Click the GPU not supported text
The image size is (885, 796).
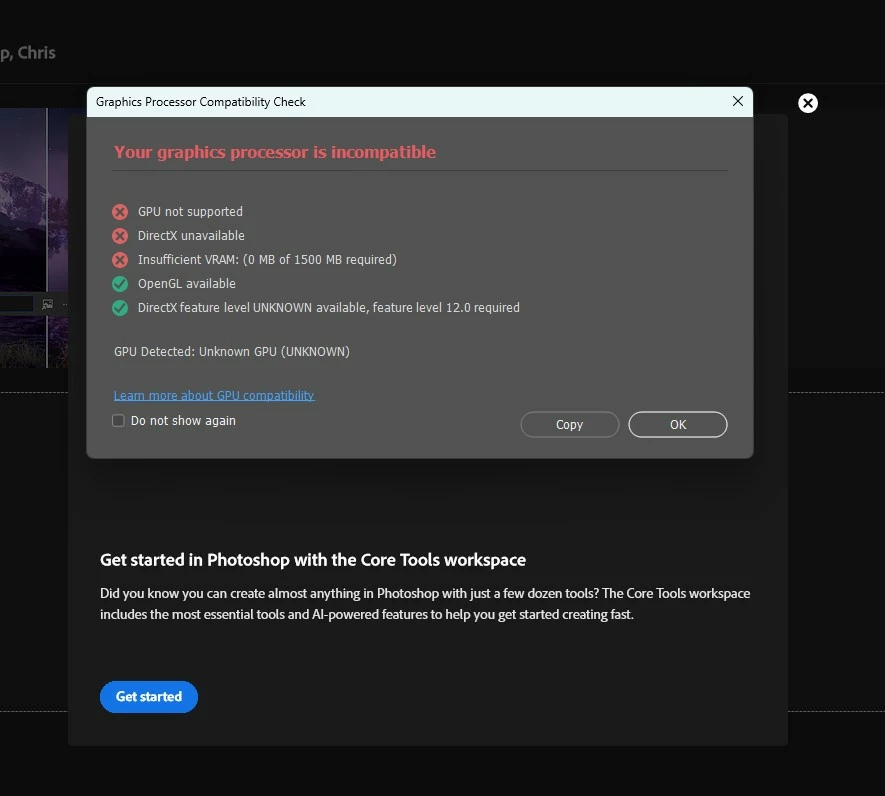tap(190, 212)
